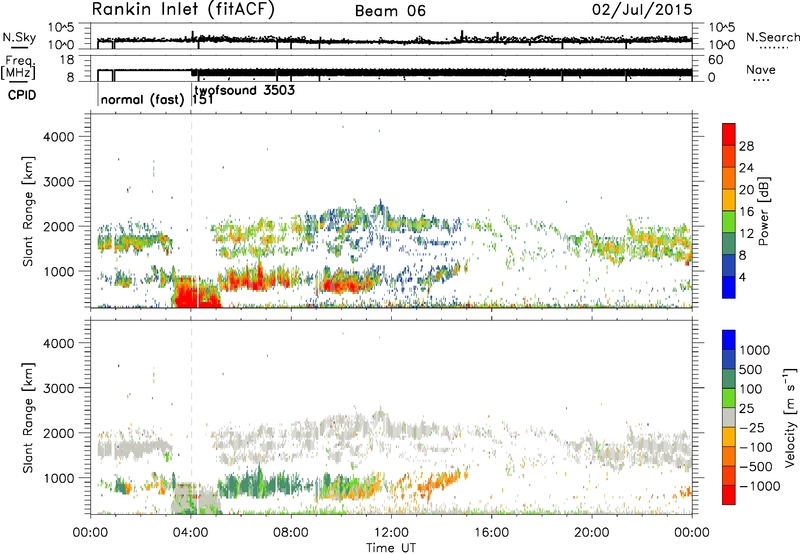The height and width of the screenshot is (554, 800).
Task: Click the "18" frequency axis tick
Action: click(67, 60)
